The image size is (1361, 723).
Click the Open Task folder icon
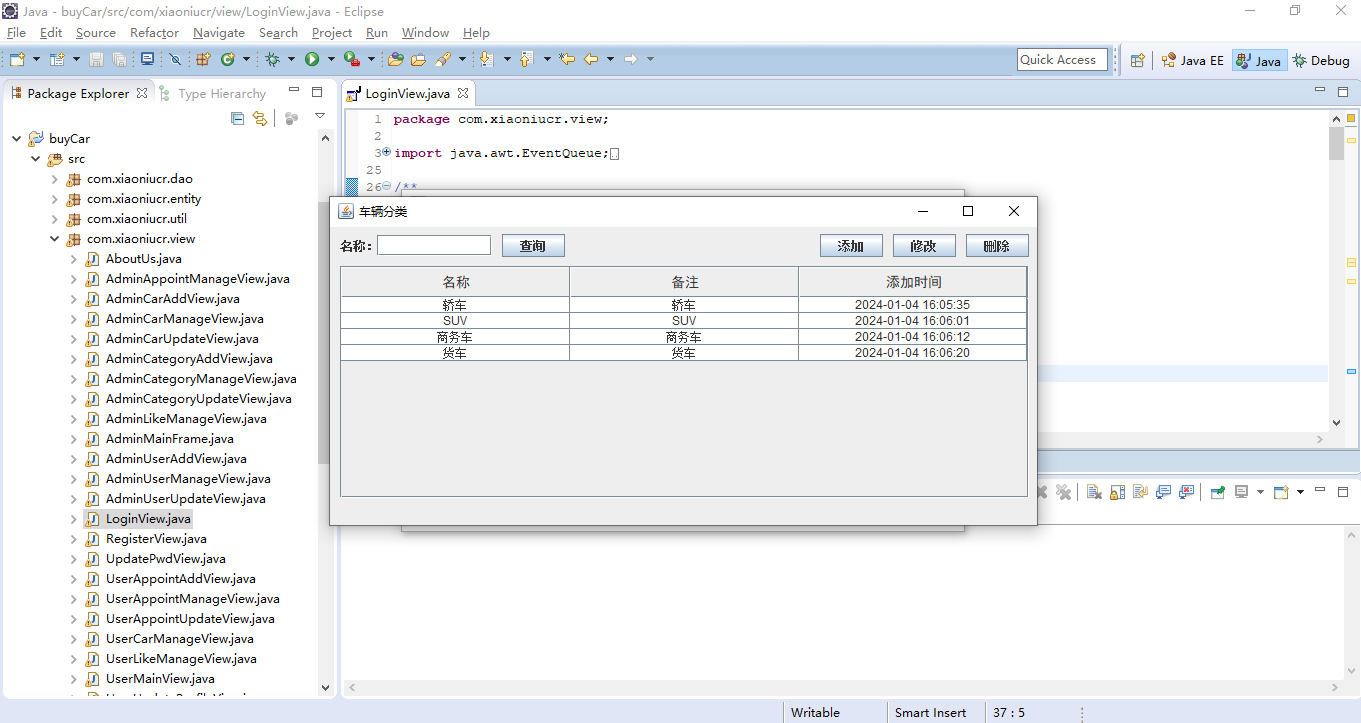click(x=418, y=59)
